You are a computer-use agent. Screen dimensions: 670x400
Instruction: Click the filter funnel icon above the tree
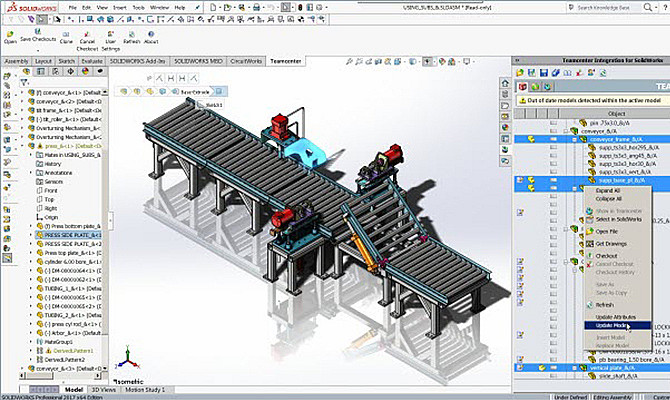coord(24,82)
